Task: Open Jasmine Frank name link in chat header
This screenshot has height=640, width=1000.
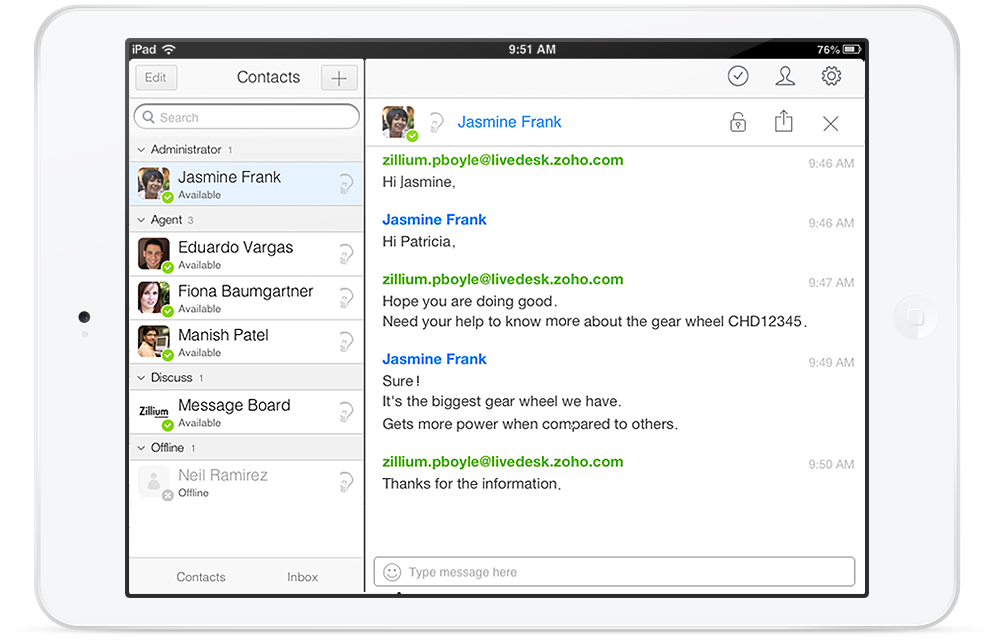Action: 510,122
